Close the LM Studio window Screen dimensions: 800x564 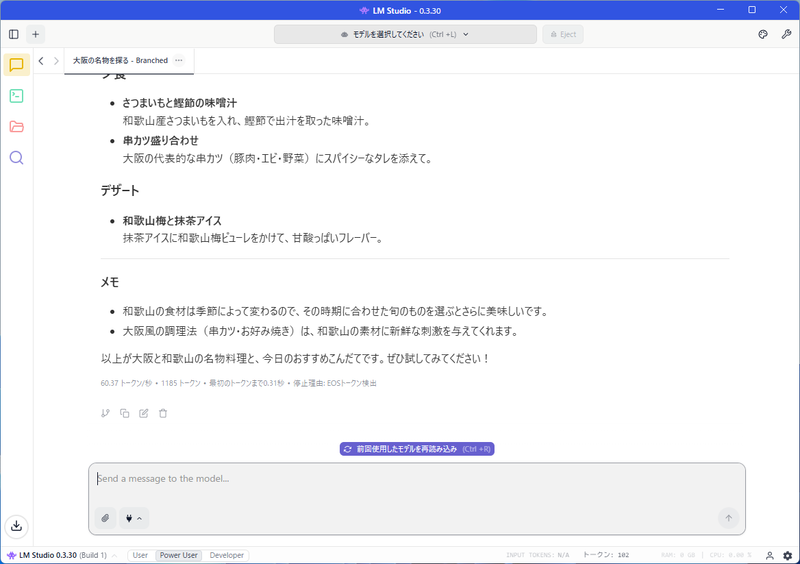click(783, 10)
